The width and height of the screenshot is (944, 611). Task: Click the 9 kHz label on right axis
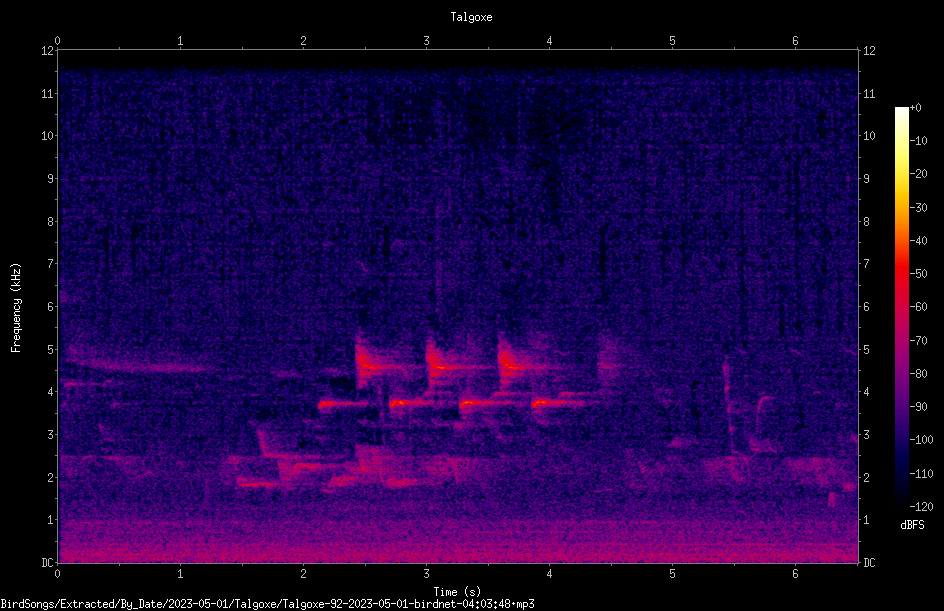pos(866,178)
